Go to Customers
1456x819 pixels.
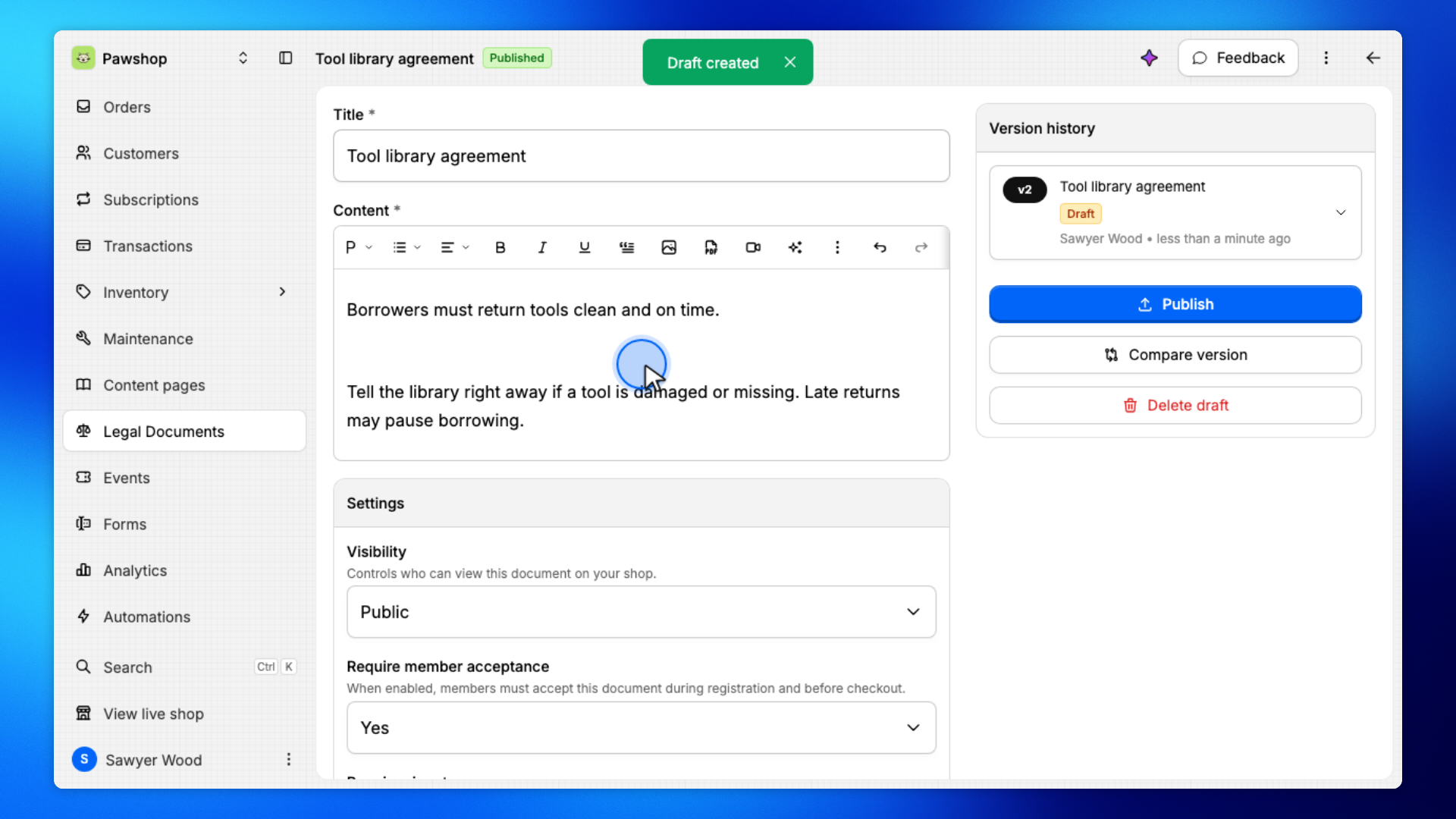click(x=184, y=153)
